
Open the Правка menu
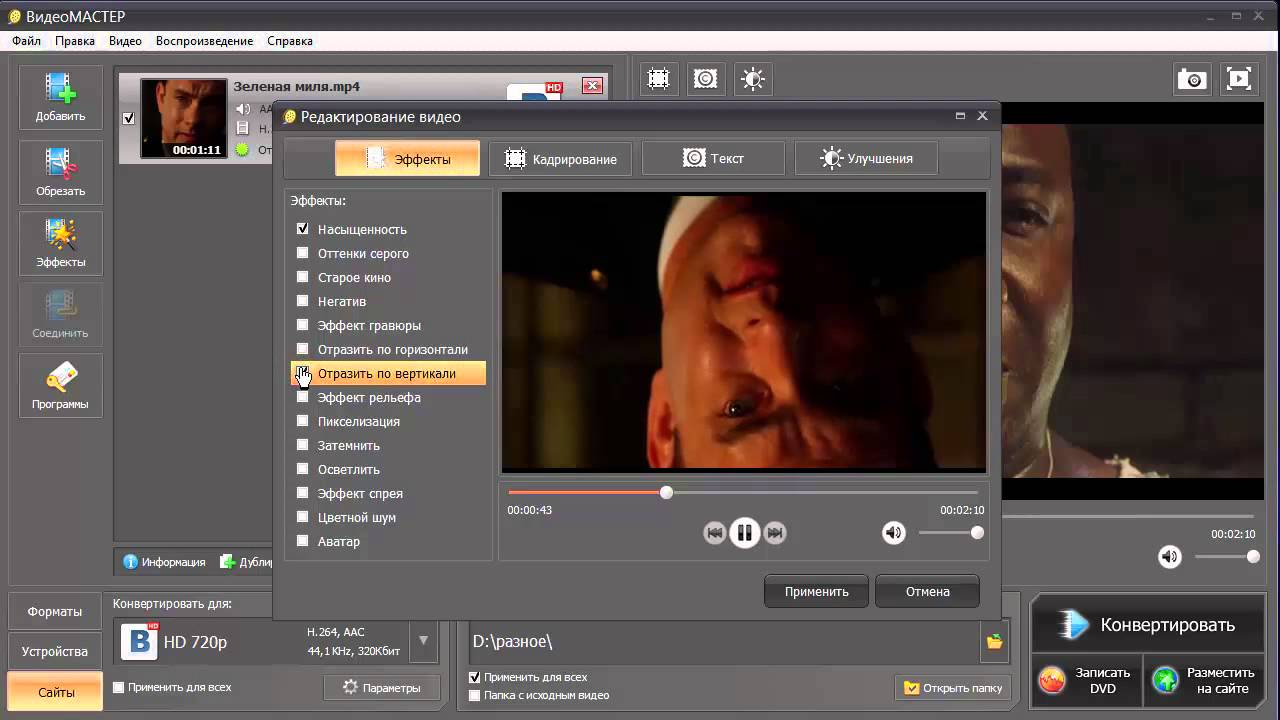[75, 41]
